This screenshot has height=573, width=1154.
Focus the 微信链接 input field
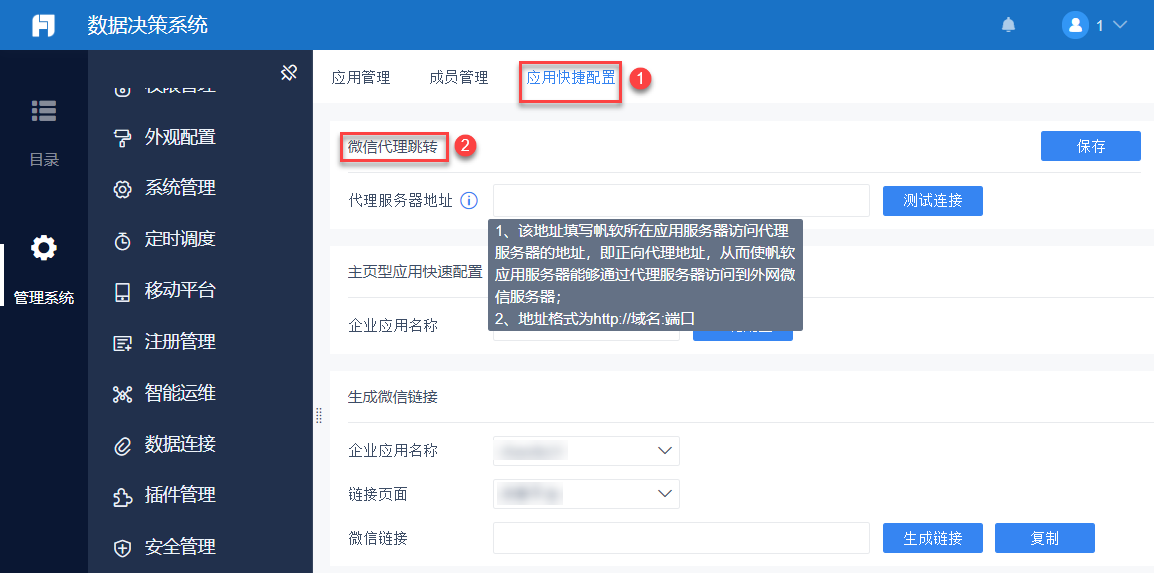[x=682, y=538]
